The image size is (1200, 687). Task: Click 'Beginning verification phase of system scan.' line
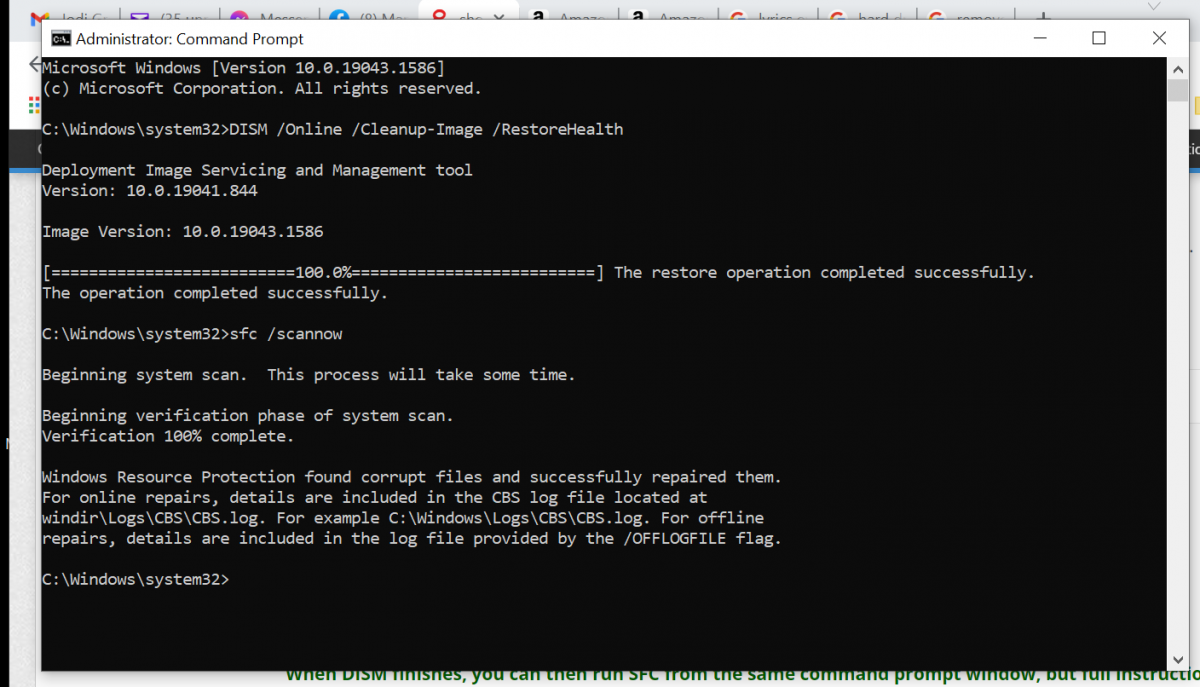247,416
